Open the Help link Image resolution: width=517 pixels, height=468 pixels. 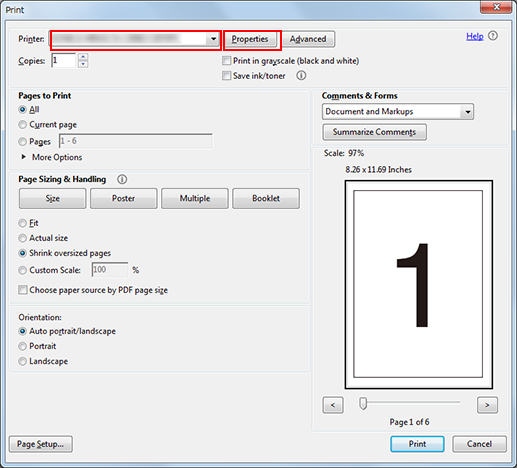point(475,36)
